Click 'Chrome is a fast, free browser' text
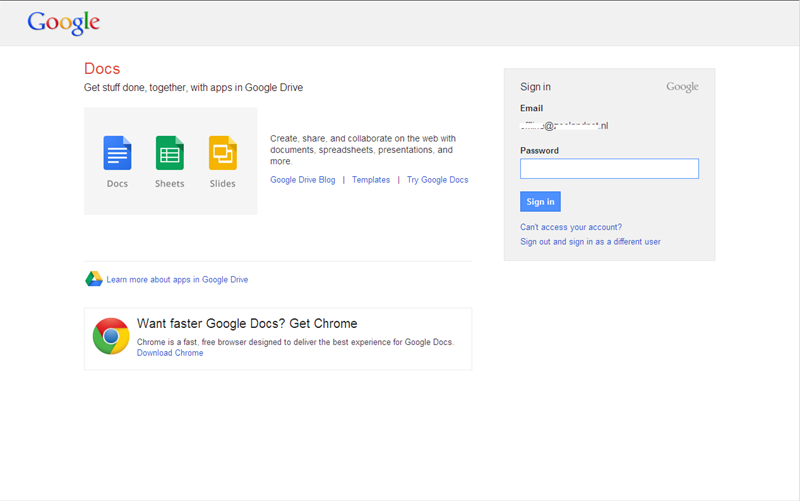The image size is (800, 501). (x=295, y=342)
